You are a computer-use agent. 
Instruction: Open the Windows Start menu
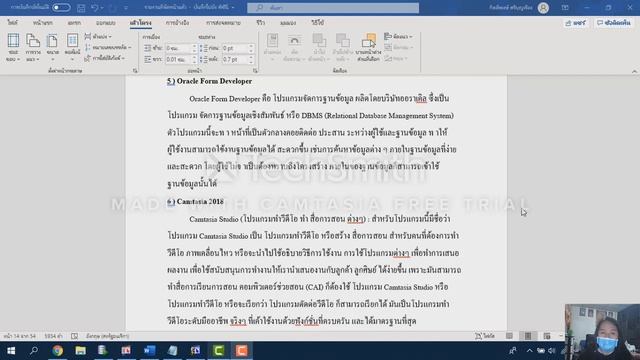[11, 351]
